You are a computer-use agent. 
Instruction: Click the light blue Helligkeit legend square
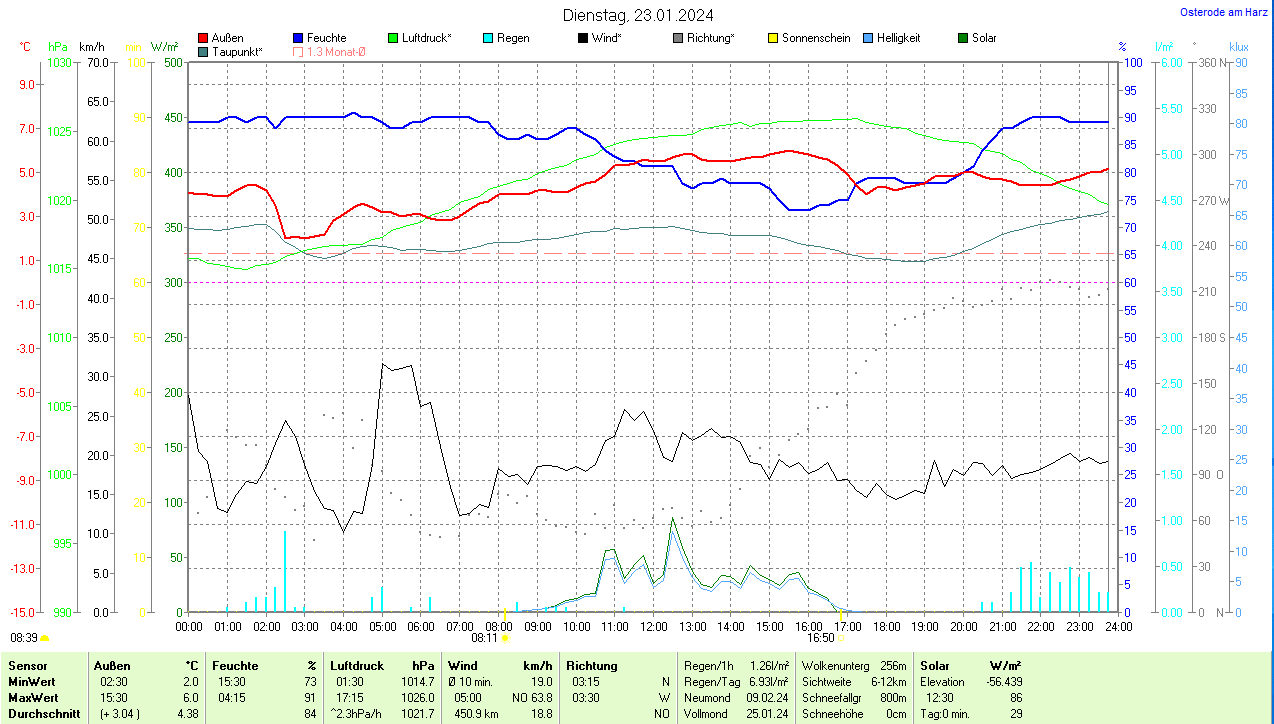click(868, 38)
